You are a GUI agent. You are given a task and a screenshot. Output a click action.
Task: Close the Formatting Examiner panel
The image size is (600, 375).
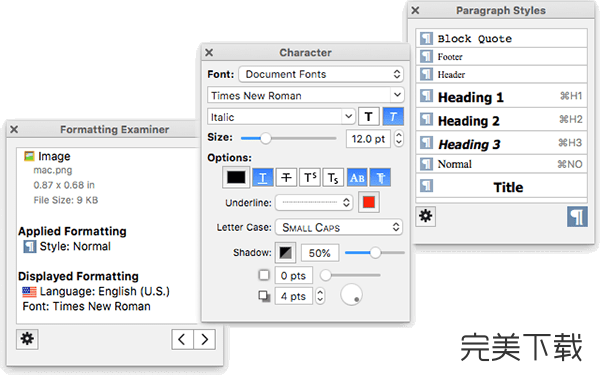pyautogui.click(x=14, y=129)
